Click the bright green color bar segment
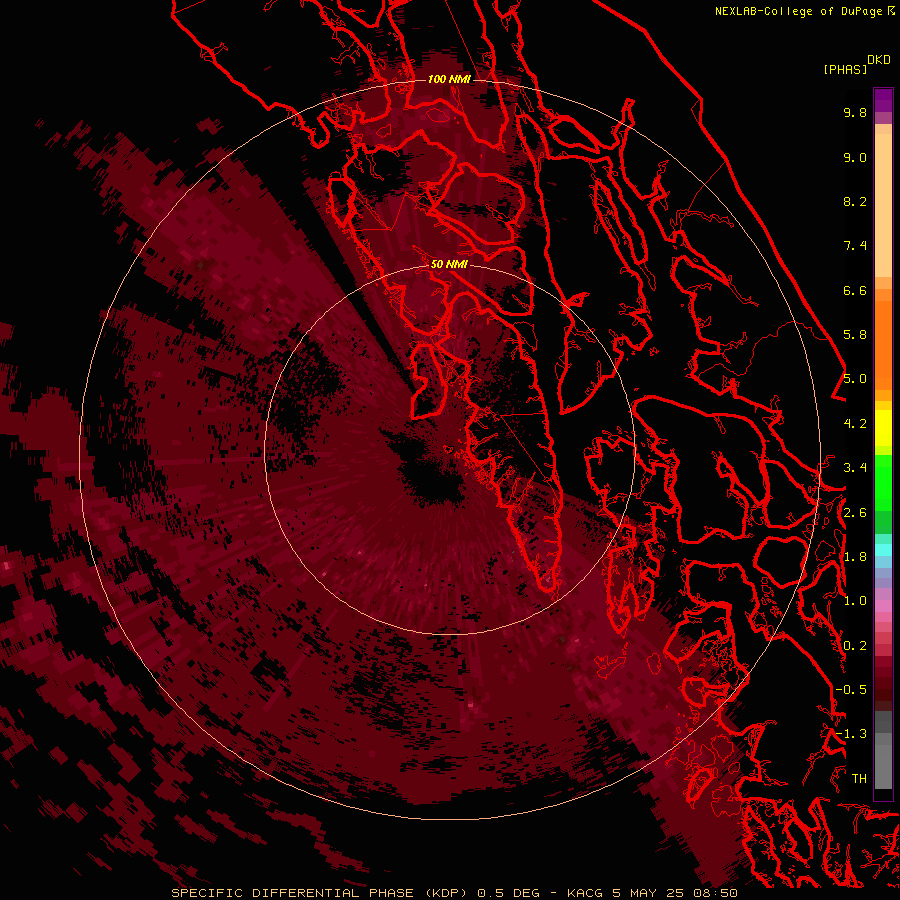 (883, 482)
